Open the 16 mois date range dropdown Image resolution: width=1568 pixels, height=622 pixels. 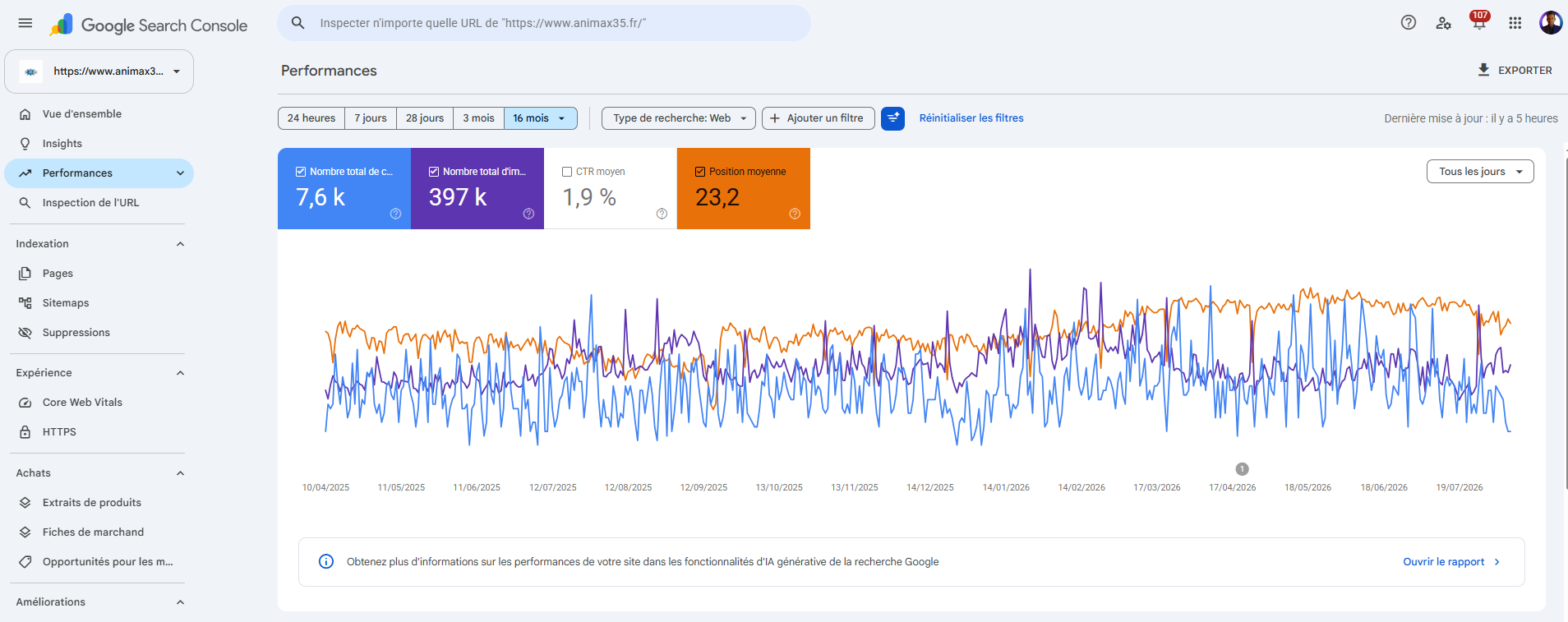(540, 118)
